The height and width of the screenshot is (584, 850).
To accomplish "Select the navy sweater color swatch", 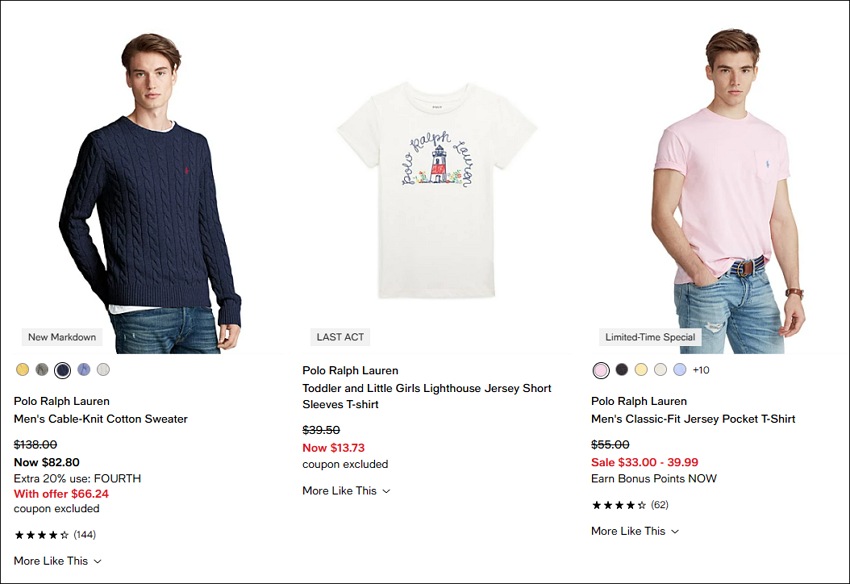I will [x=62, y=370].
